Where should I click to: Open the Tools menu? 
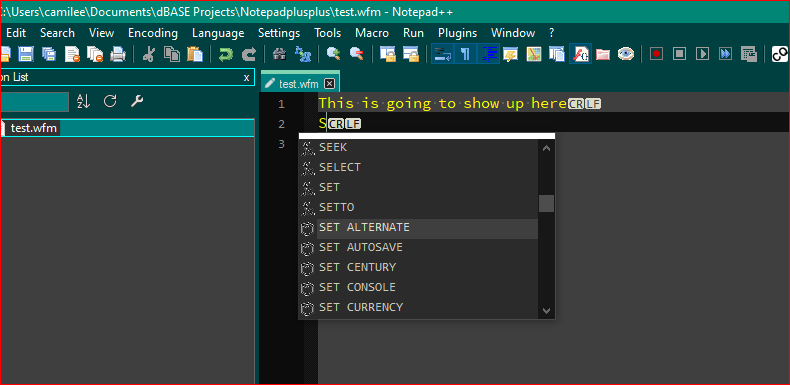327,33
